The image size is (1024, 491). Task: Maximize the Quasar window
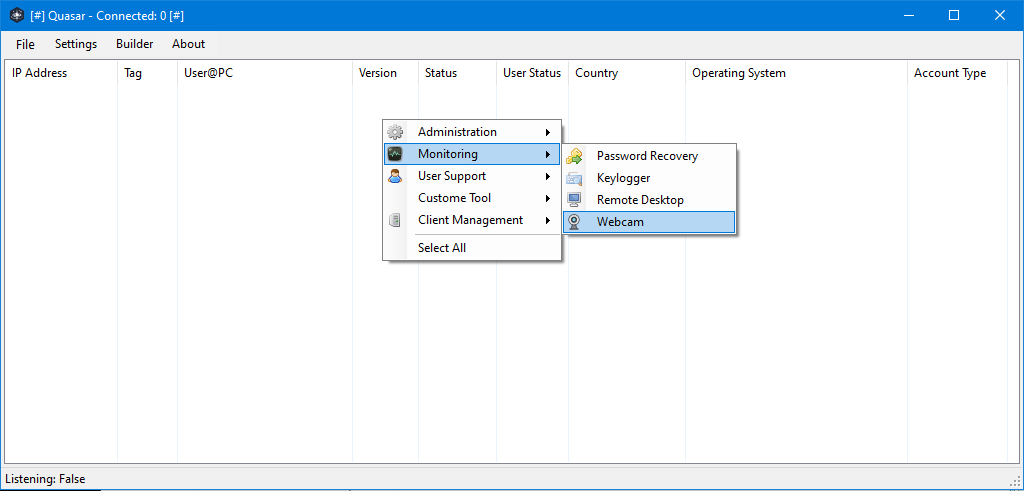[954, 16]
